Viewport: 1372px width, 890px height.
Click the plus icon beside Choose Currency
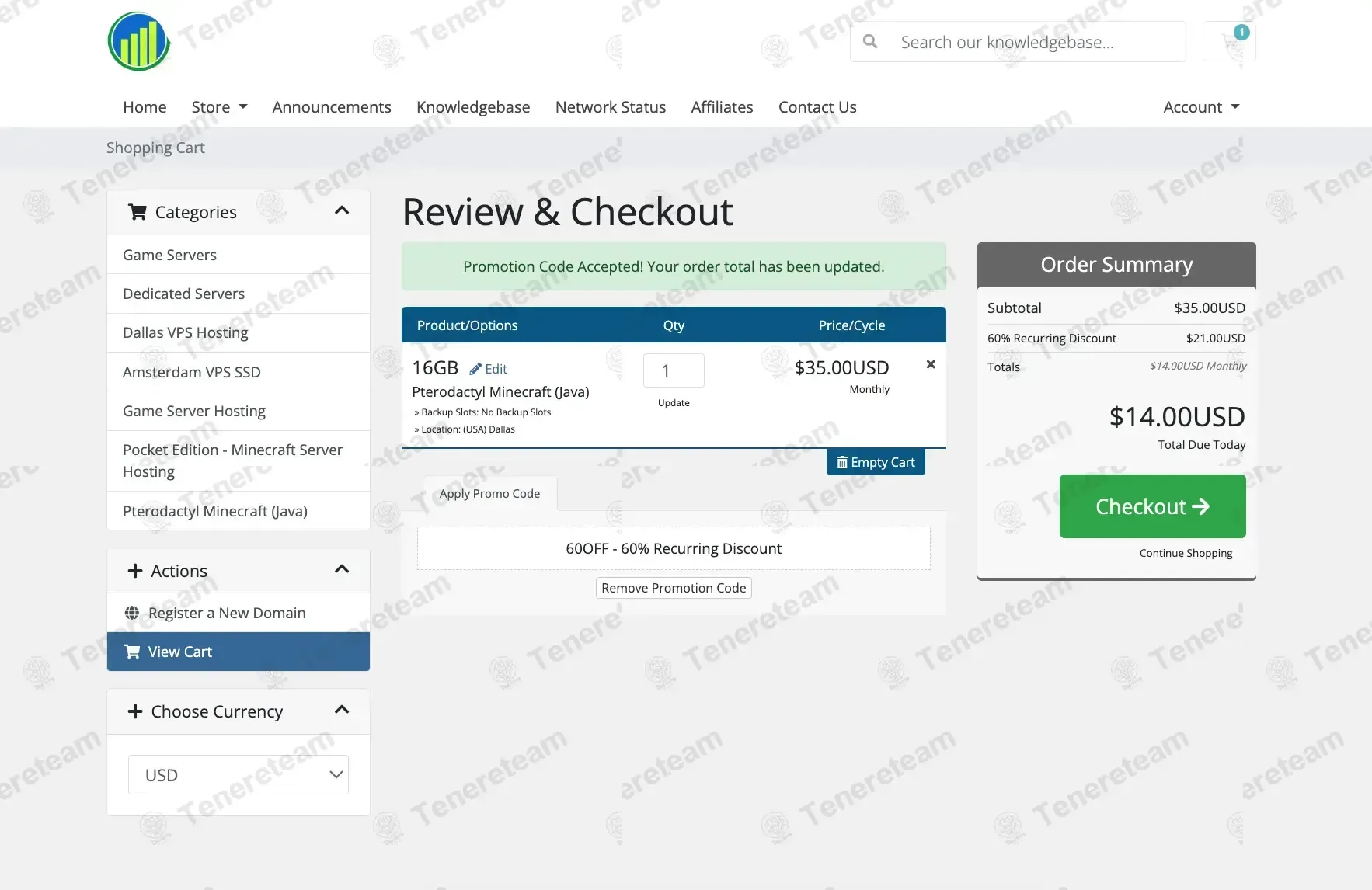[x=135, y=711]
